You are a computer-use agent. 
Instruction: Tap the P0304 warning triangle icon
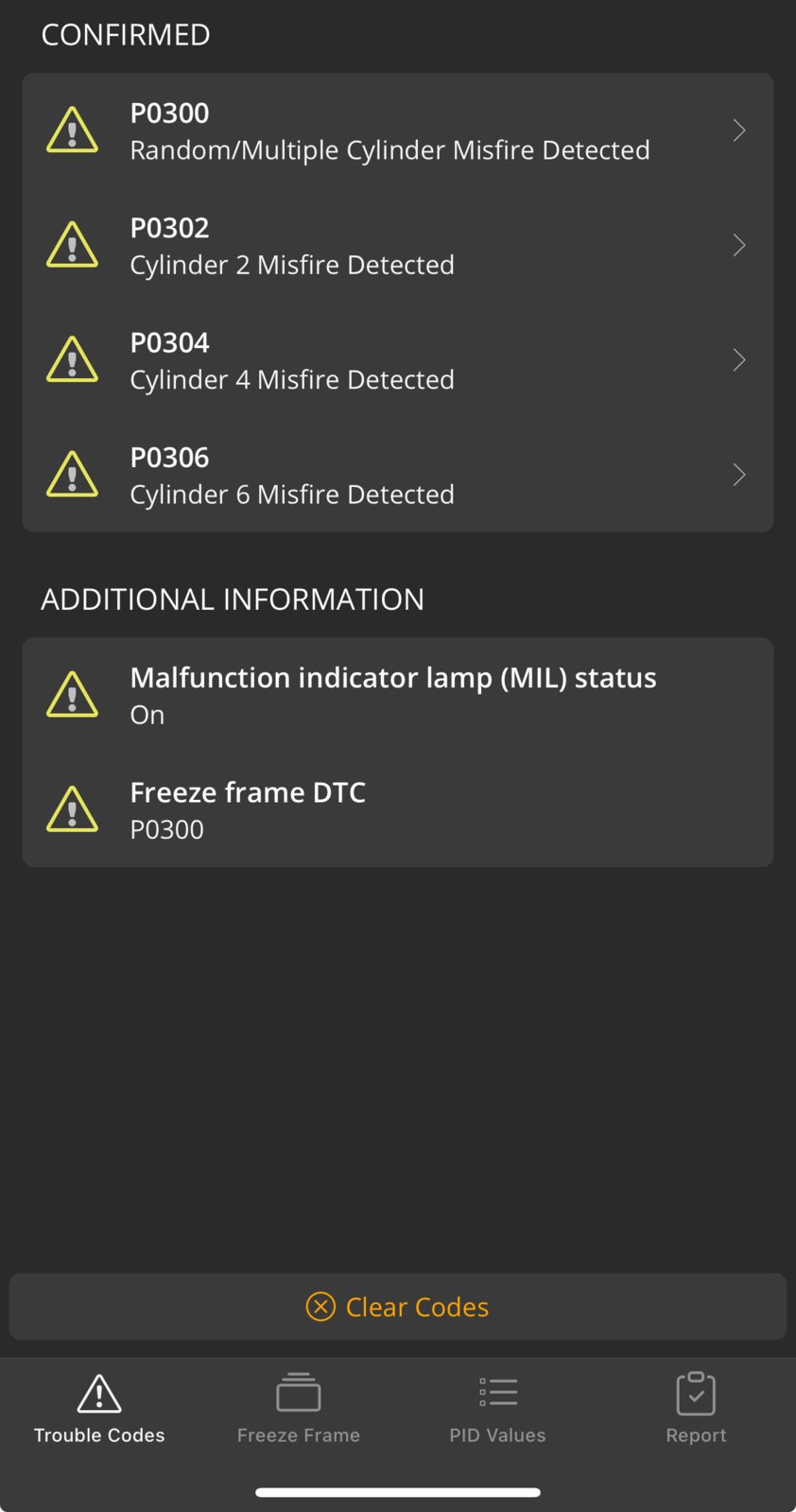[x=72, y=360]
